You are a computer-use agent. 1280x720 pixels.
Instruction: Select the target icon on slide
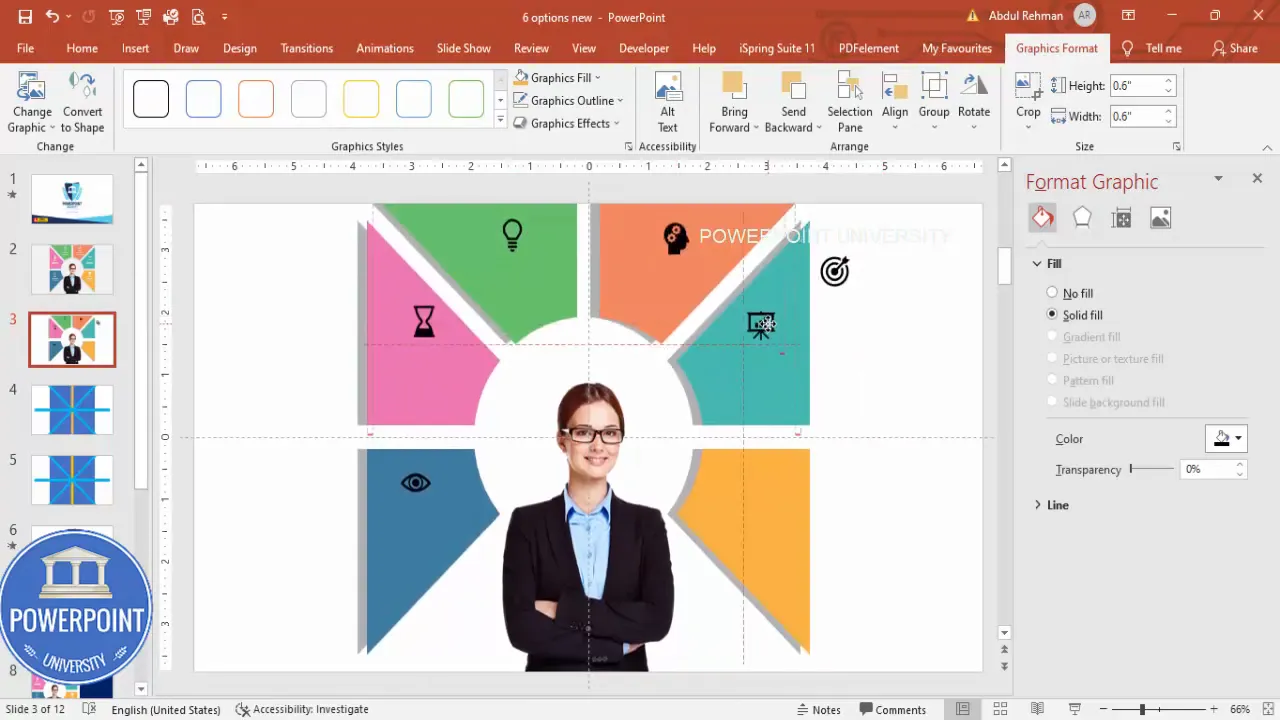[834, 271]
